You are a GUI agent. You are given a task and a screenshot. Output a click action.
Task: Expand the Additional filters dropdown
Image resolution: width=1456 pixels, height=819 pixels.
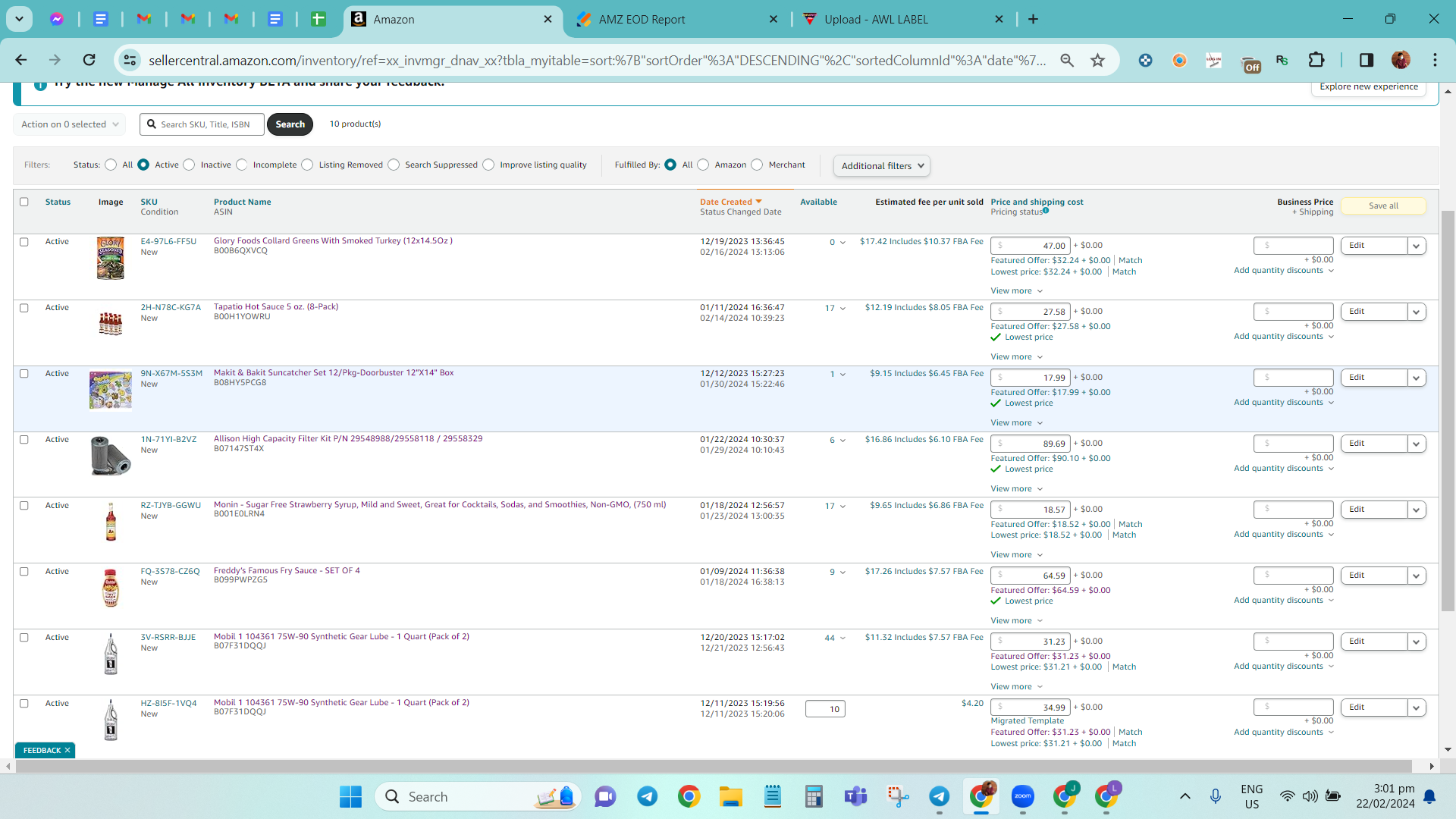(882, 166)
